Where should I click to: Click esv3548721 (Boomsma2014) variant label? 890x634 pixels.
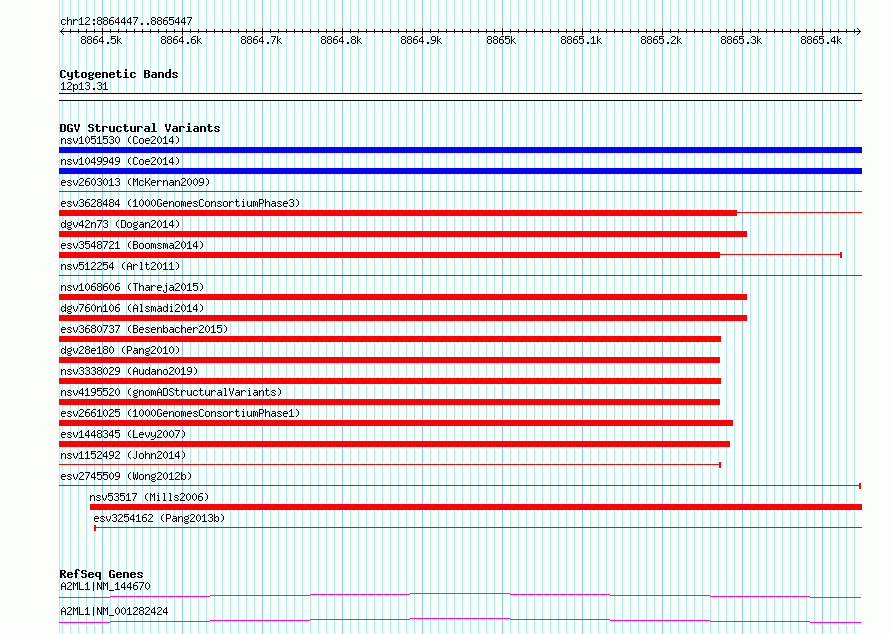132,245
